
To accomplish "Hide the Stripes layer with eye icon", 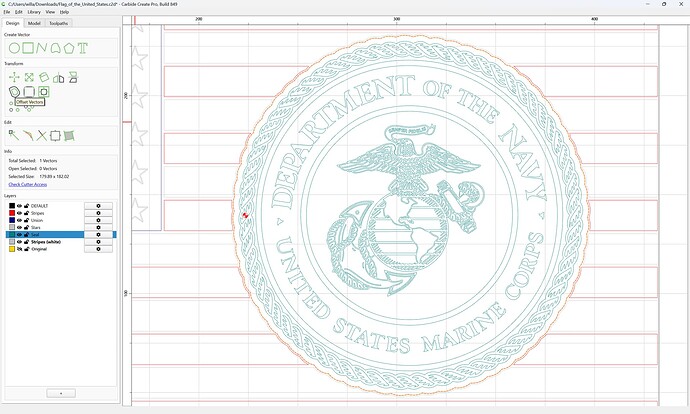I will (x=19, y=213).
